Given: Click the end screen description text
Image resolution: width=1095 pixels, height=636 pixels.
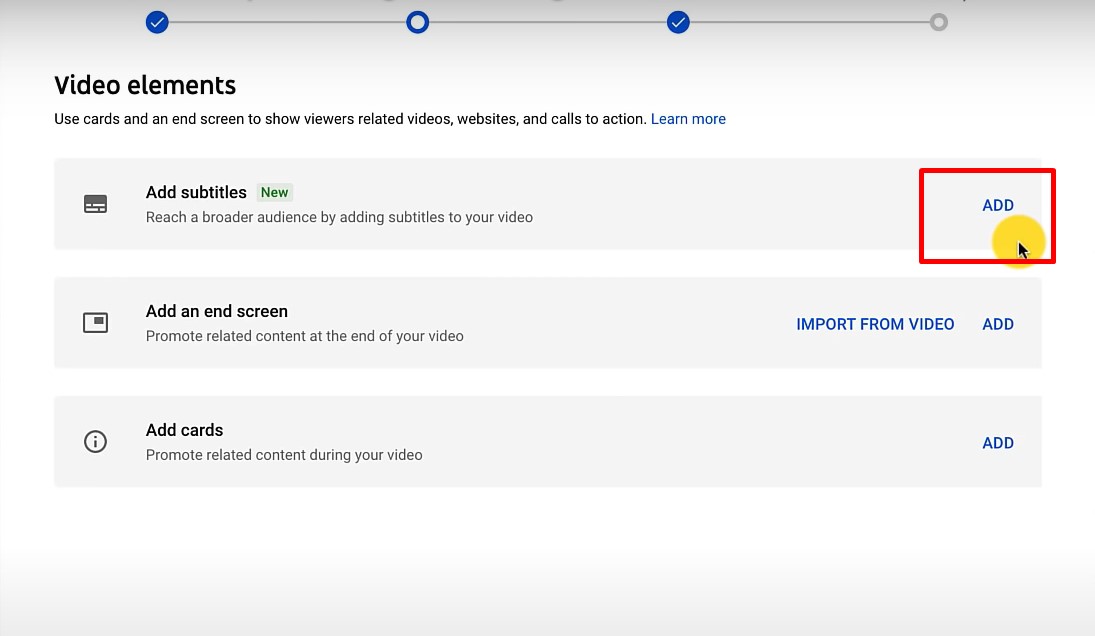Looking at the screenshot, I should tap(304, 336).
